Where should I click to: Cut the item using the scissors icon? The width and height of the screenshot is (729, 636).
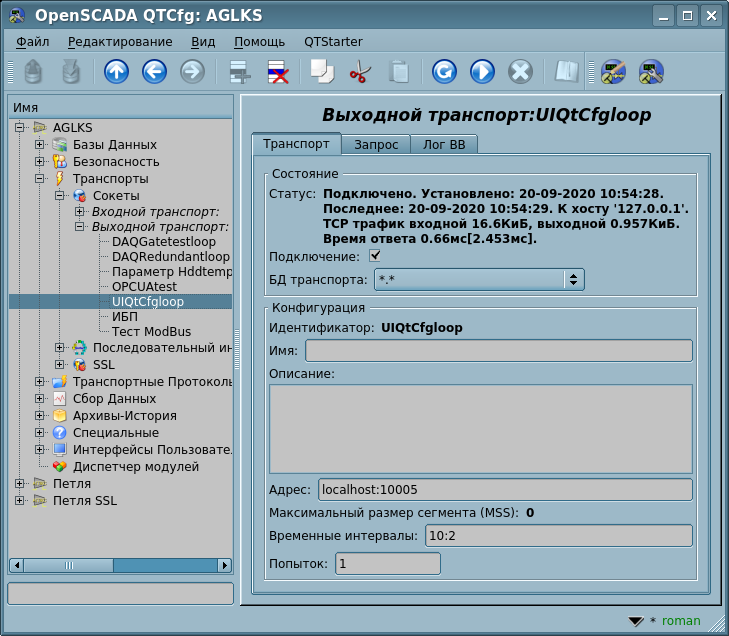pos(360,72)
